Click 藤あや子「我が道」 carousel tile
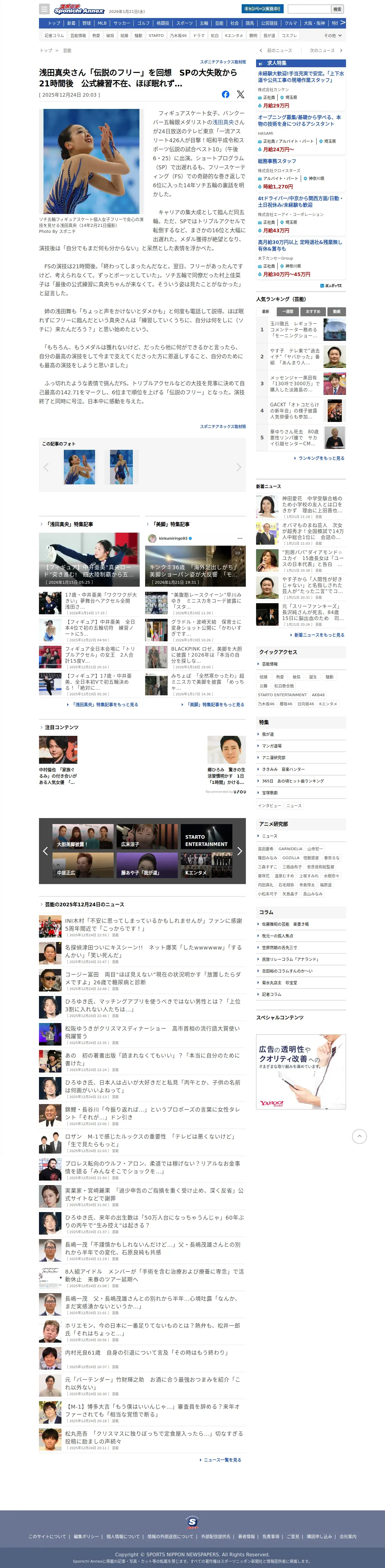Image resolution: width=385 pixels, height=1568 pixels. pos(147,864)
